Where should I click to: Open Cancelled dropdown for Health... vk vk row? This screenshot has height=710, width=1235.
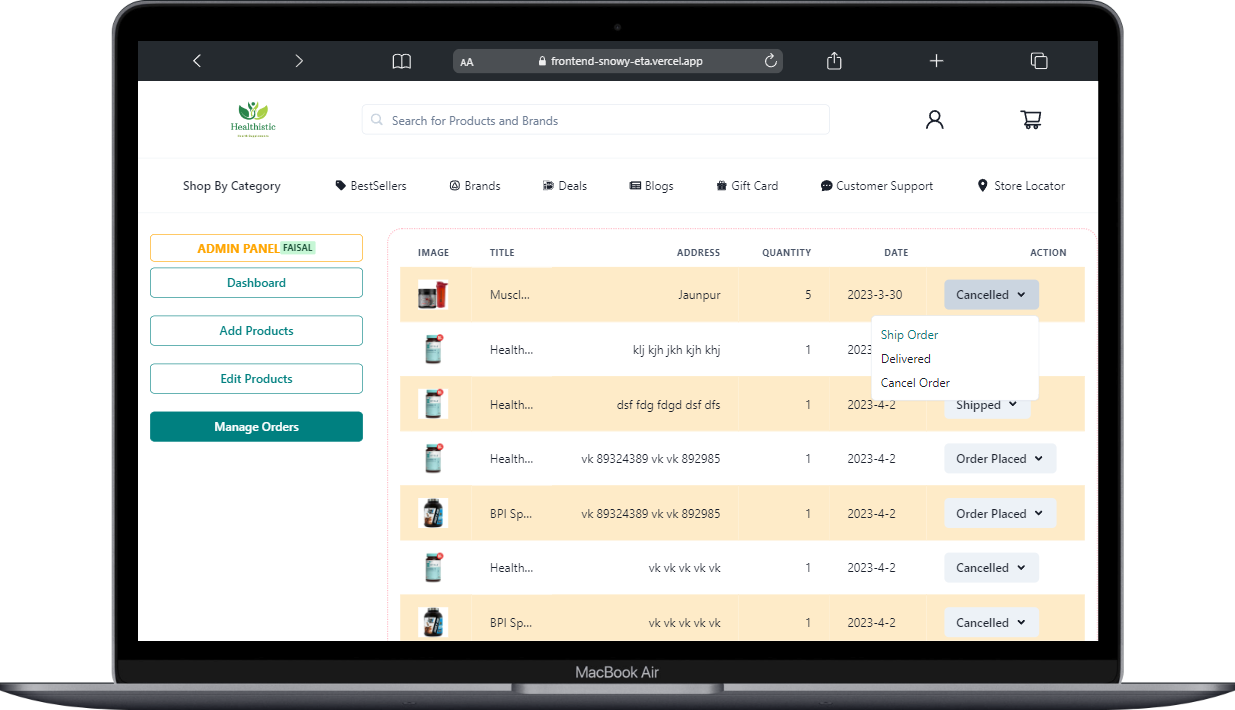(x=991, y=568)
